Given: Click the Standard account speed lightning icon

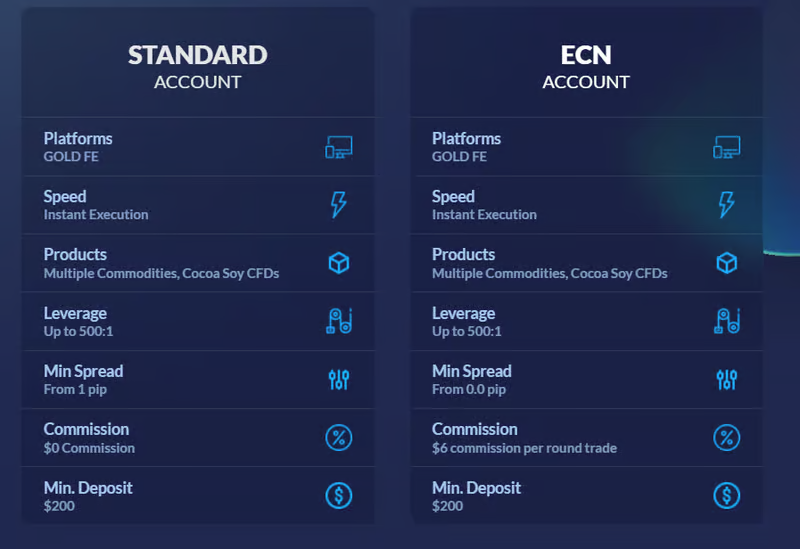Looking at the screenshot, I should (339, 205).
